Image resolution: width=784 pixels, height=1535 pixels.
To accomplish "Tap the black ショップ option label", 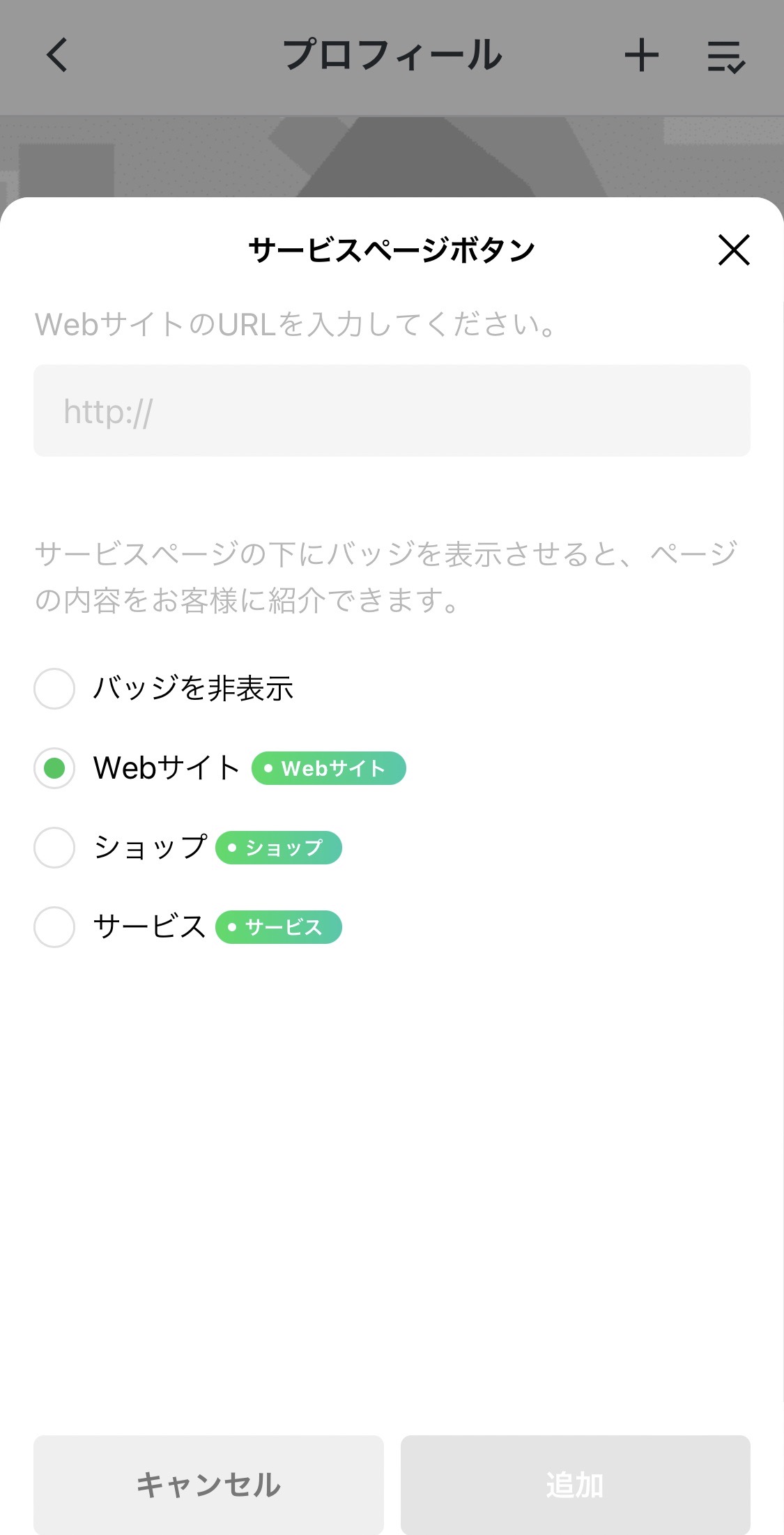I will [150, 848].
